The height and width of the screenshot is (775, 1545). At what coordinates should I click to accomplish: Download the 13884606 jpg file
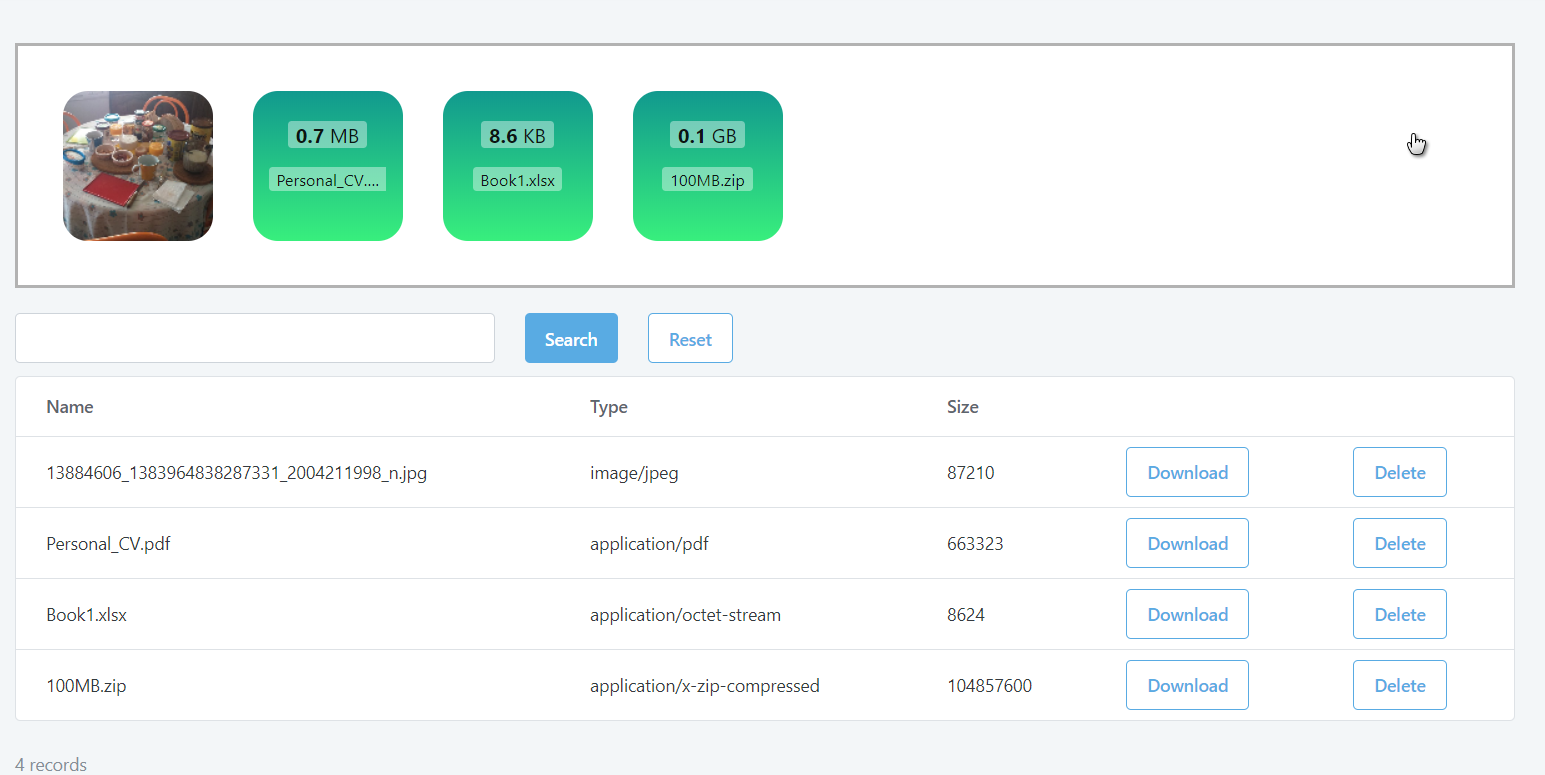tap(1187, 472)
